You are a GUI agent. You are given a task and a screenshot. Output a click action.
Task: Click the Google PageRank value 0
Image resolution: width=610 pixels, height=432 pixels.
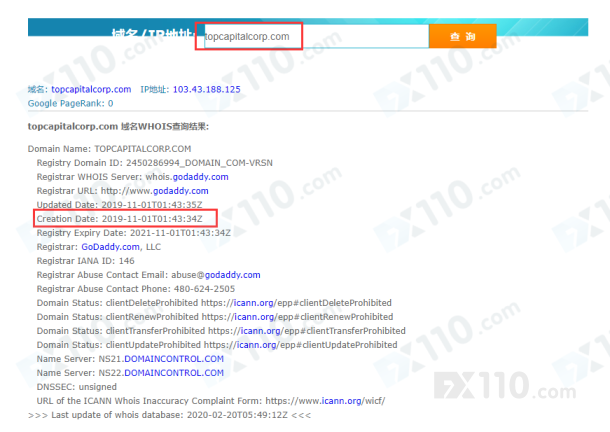[110, 103]
